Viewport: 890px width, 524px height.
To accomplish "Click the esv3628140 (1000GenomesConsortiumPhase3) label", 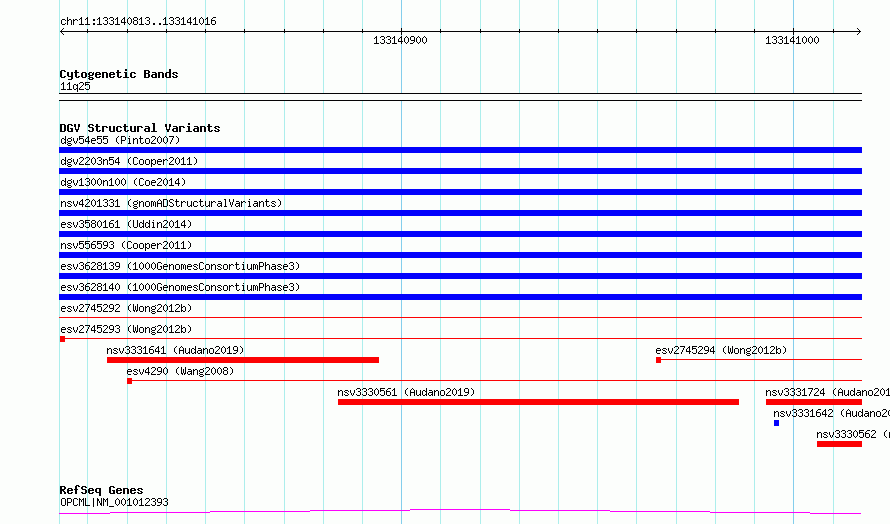I will click(180, 287).
